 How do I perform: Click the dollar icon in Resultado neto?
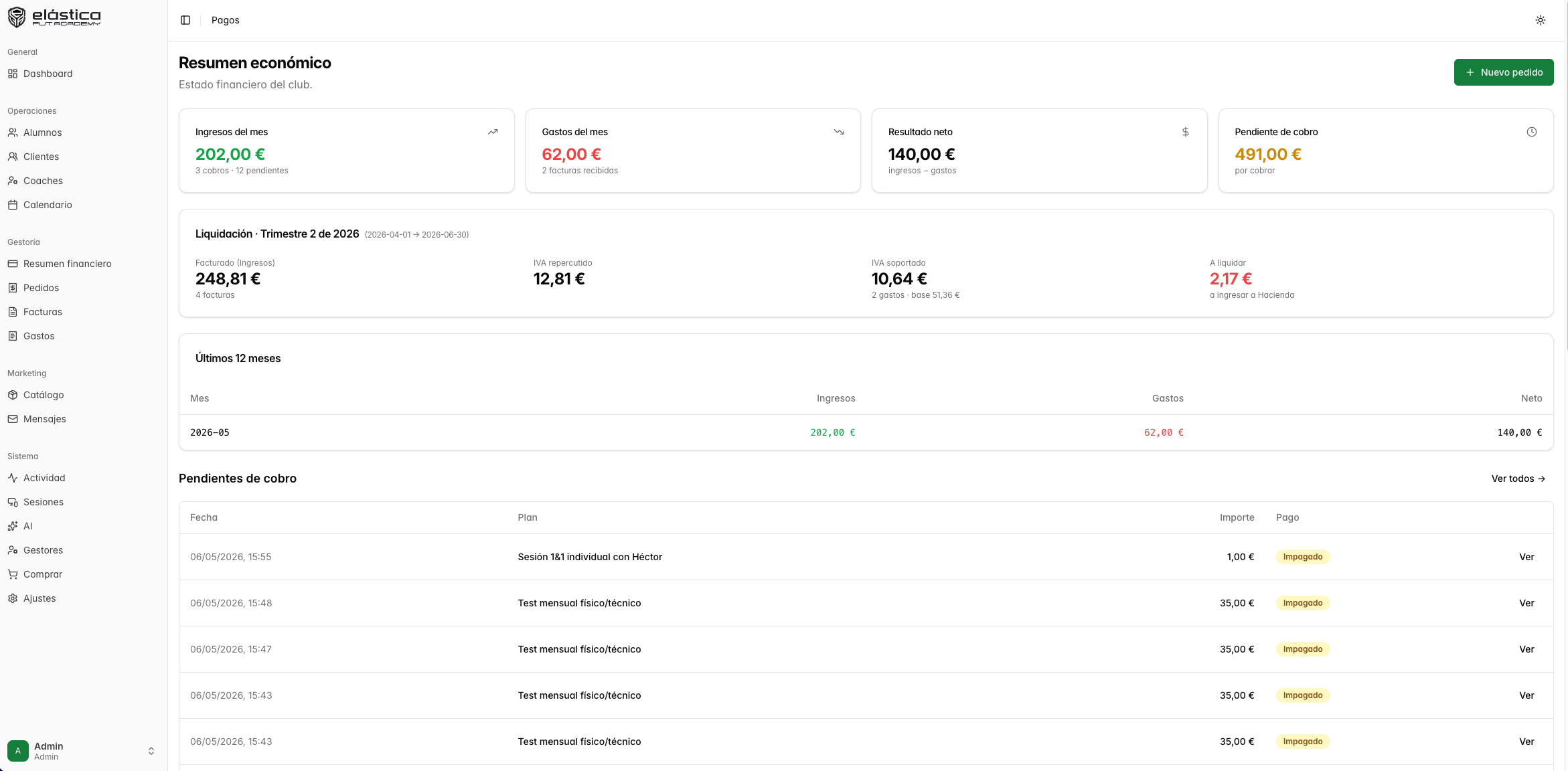coord(1186,132)
